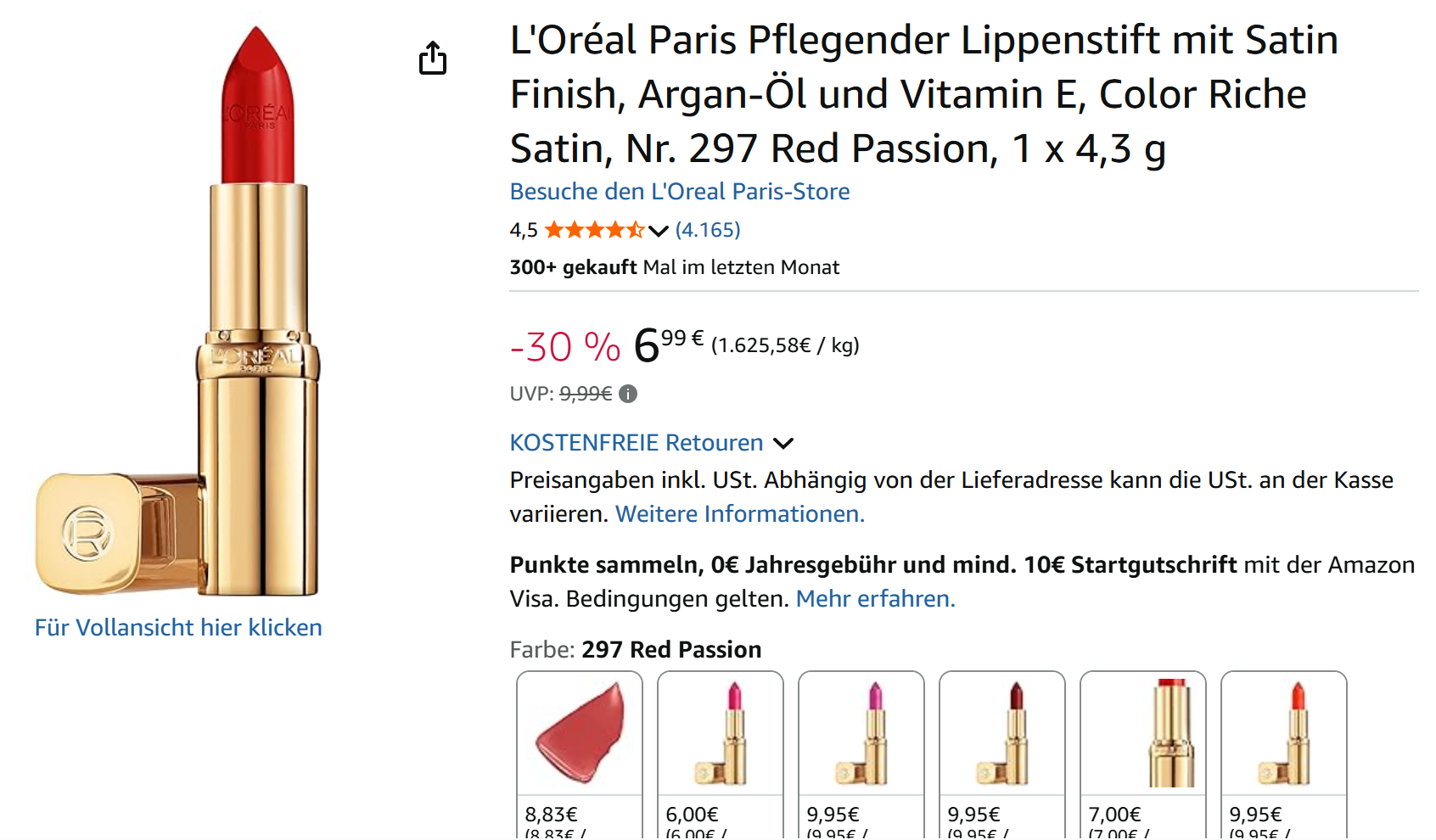Click the star rating icons
This screenshot has height=840, width=1436.
pyautogui.click(x=594, y=230)
